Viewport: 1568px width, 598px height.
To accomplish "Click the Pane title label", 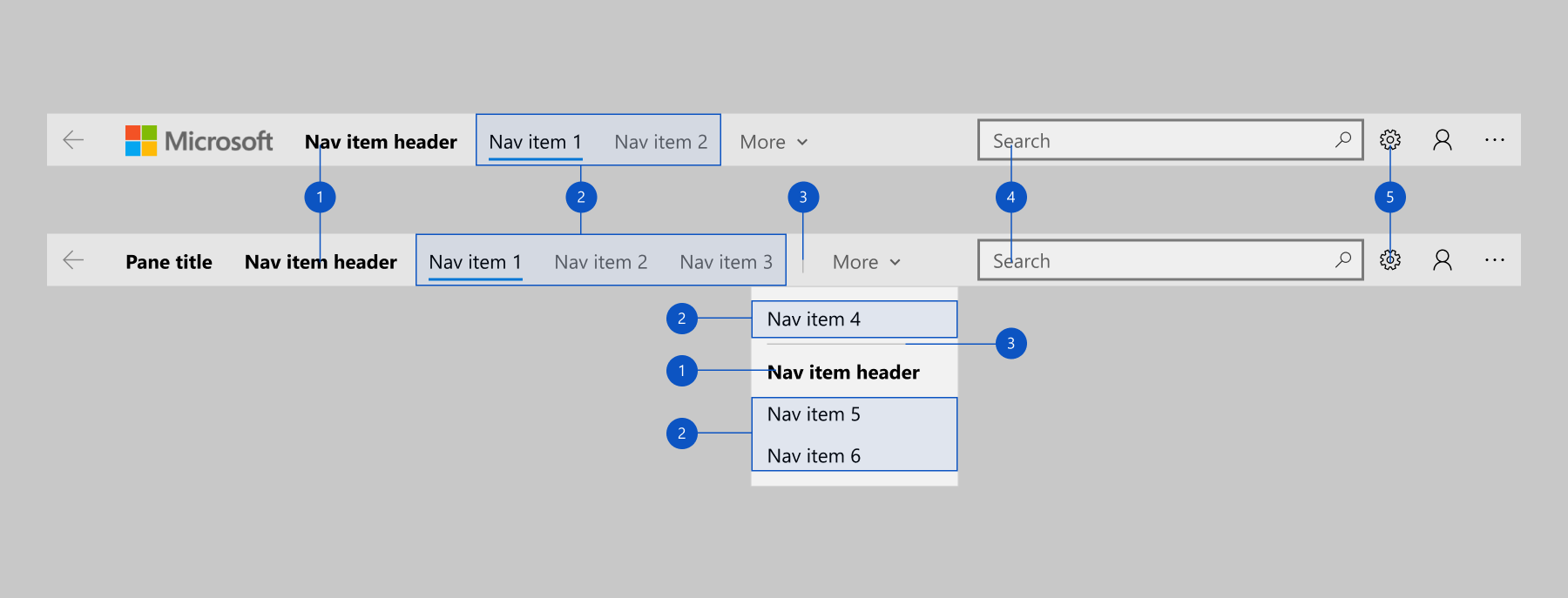I will pyautogui.click(x=169, y=261).
